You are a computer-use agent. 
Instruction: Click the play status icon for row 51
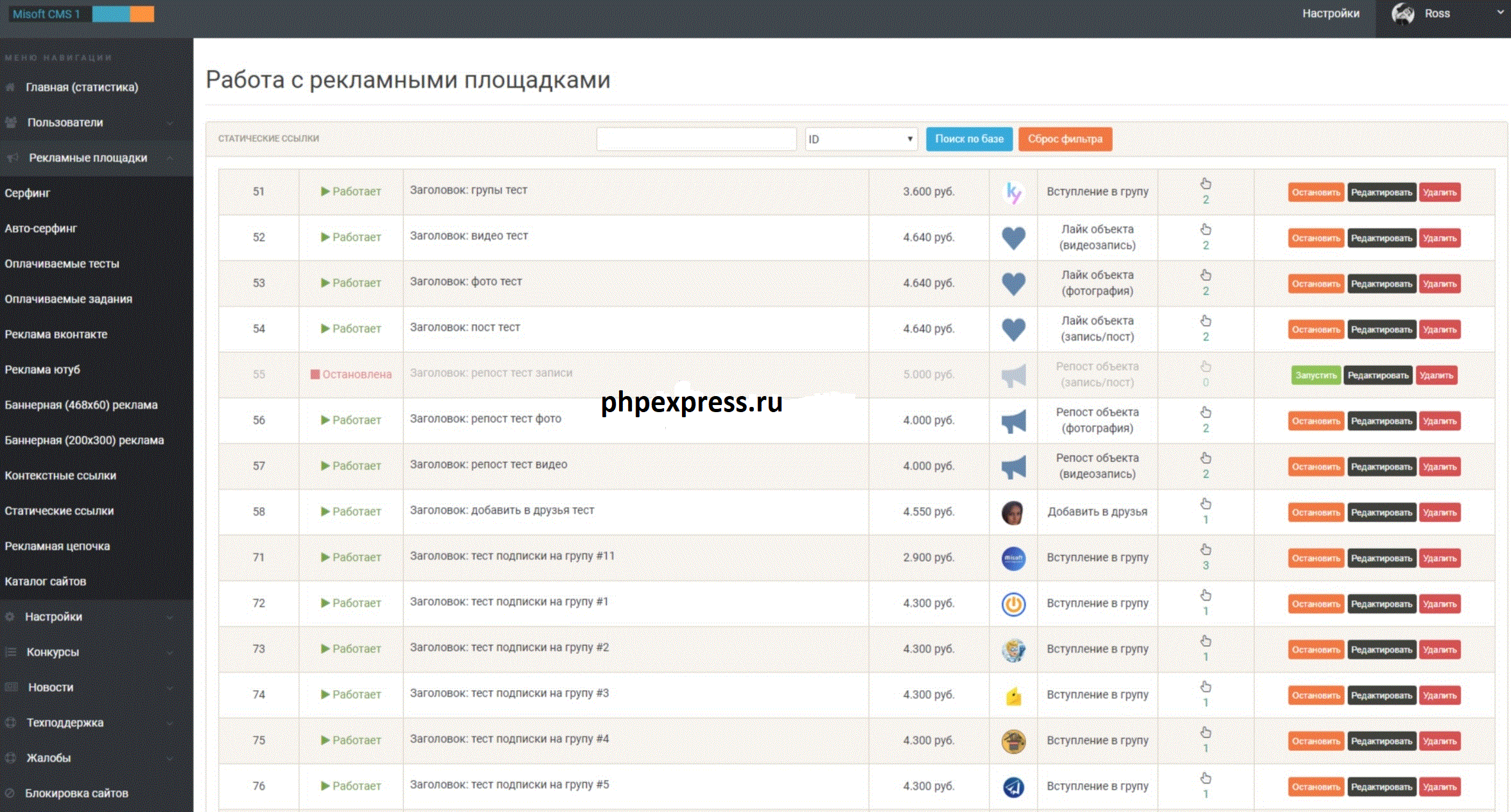coord(325,191)
